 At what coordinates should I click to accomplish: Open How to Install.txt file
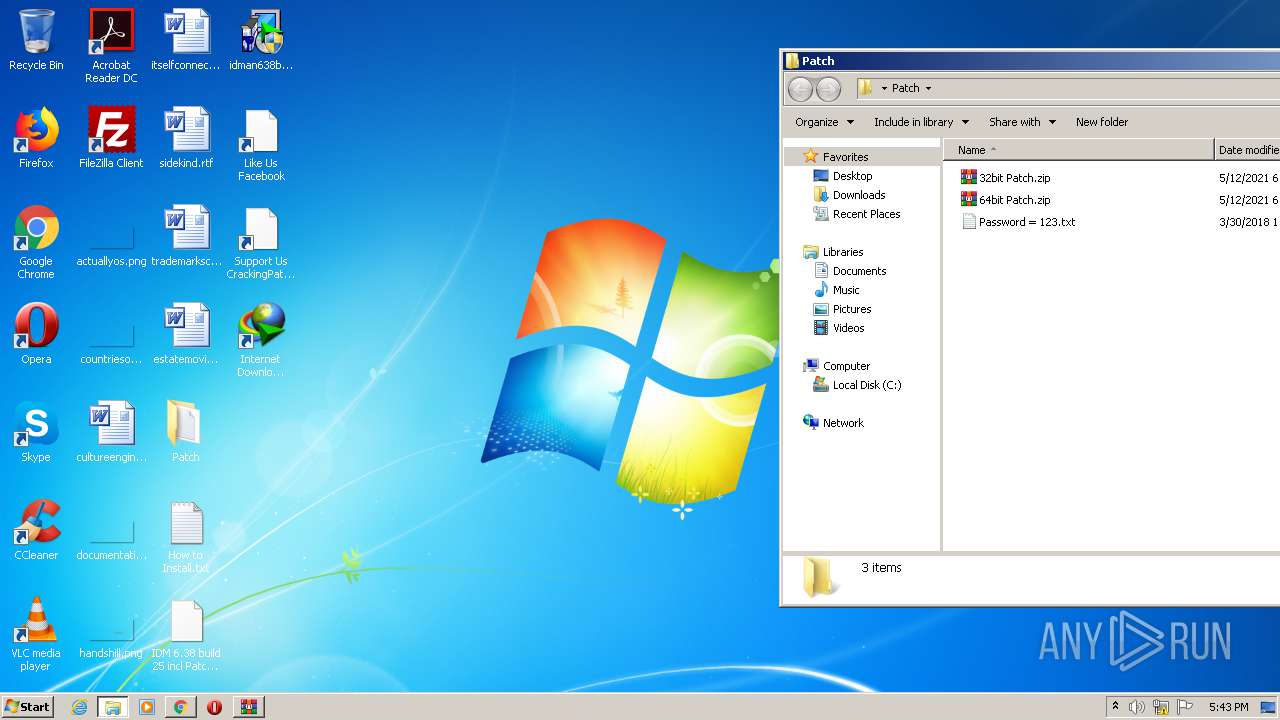[186, 537]
